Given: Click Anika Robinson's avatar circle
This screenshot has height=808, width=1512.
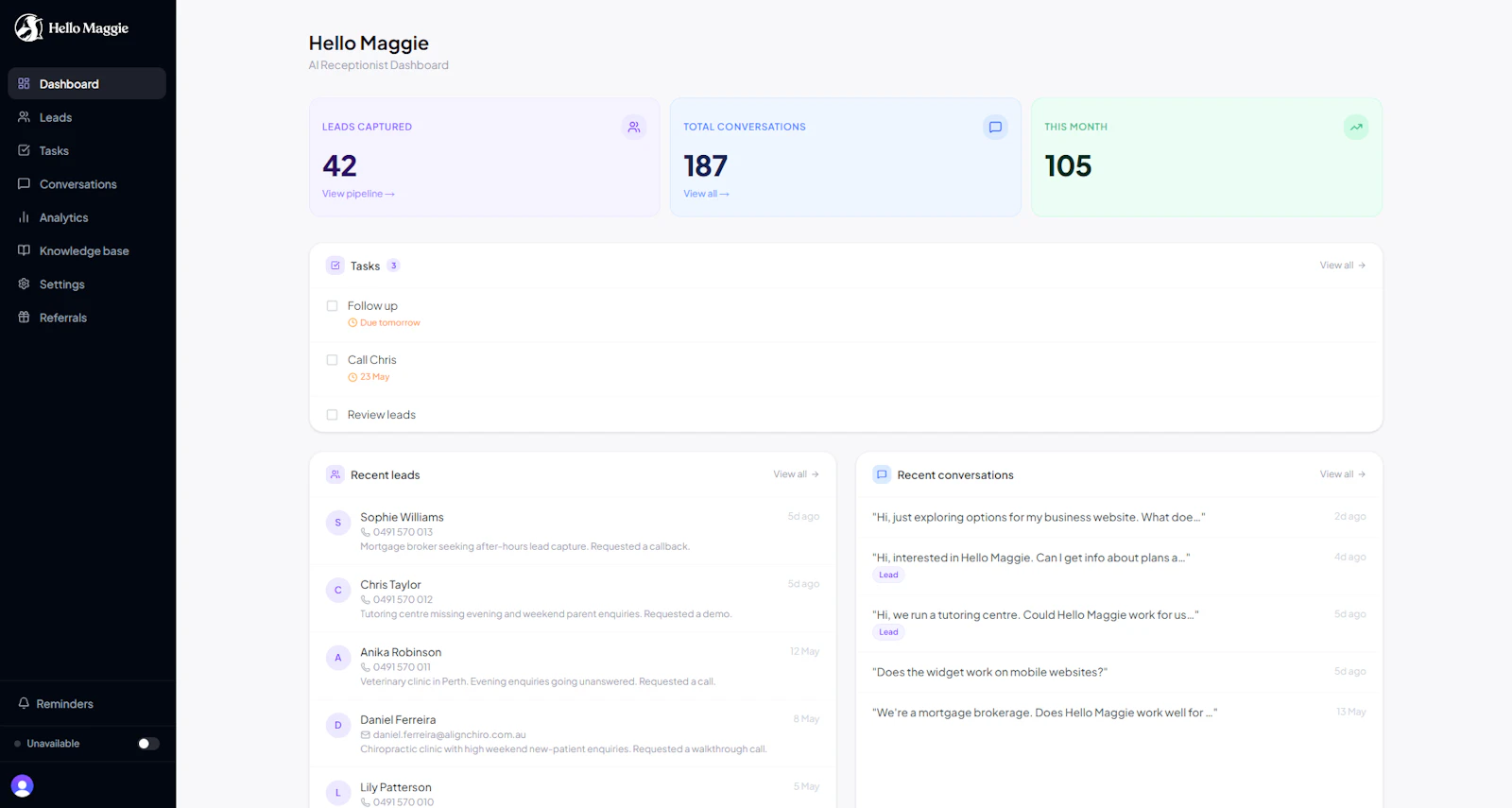Looking at the screenshot, I should coord(338,658).
